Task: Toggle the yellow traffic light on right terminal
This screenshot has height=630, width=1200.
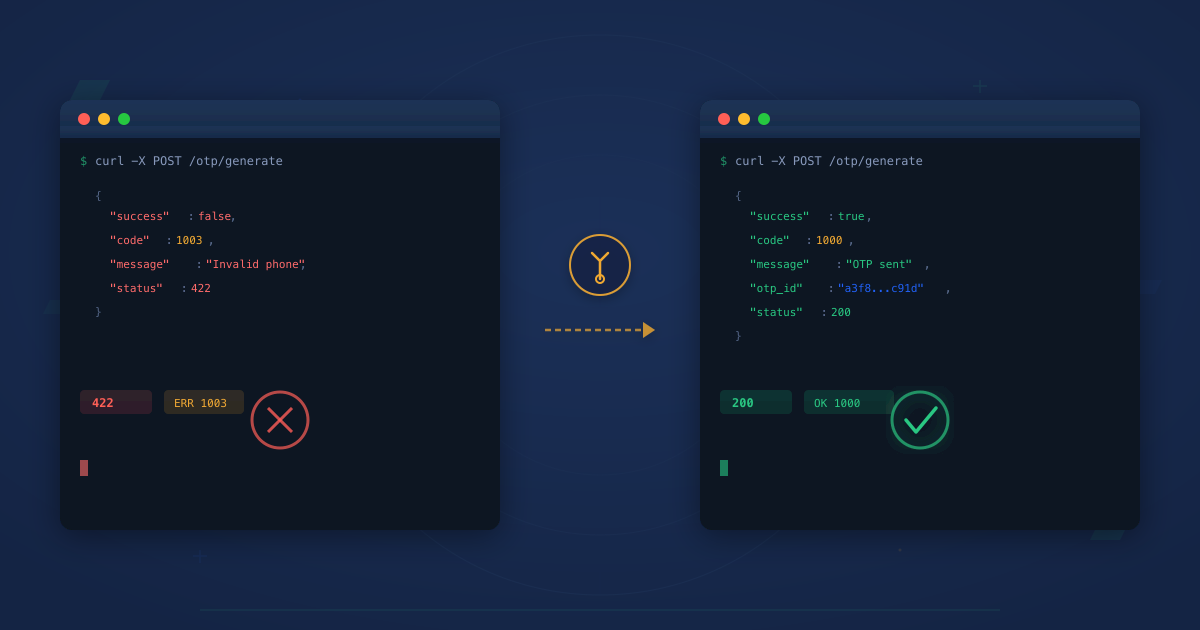Action: 744,118
